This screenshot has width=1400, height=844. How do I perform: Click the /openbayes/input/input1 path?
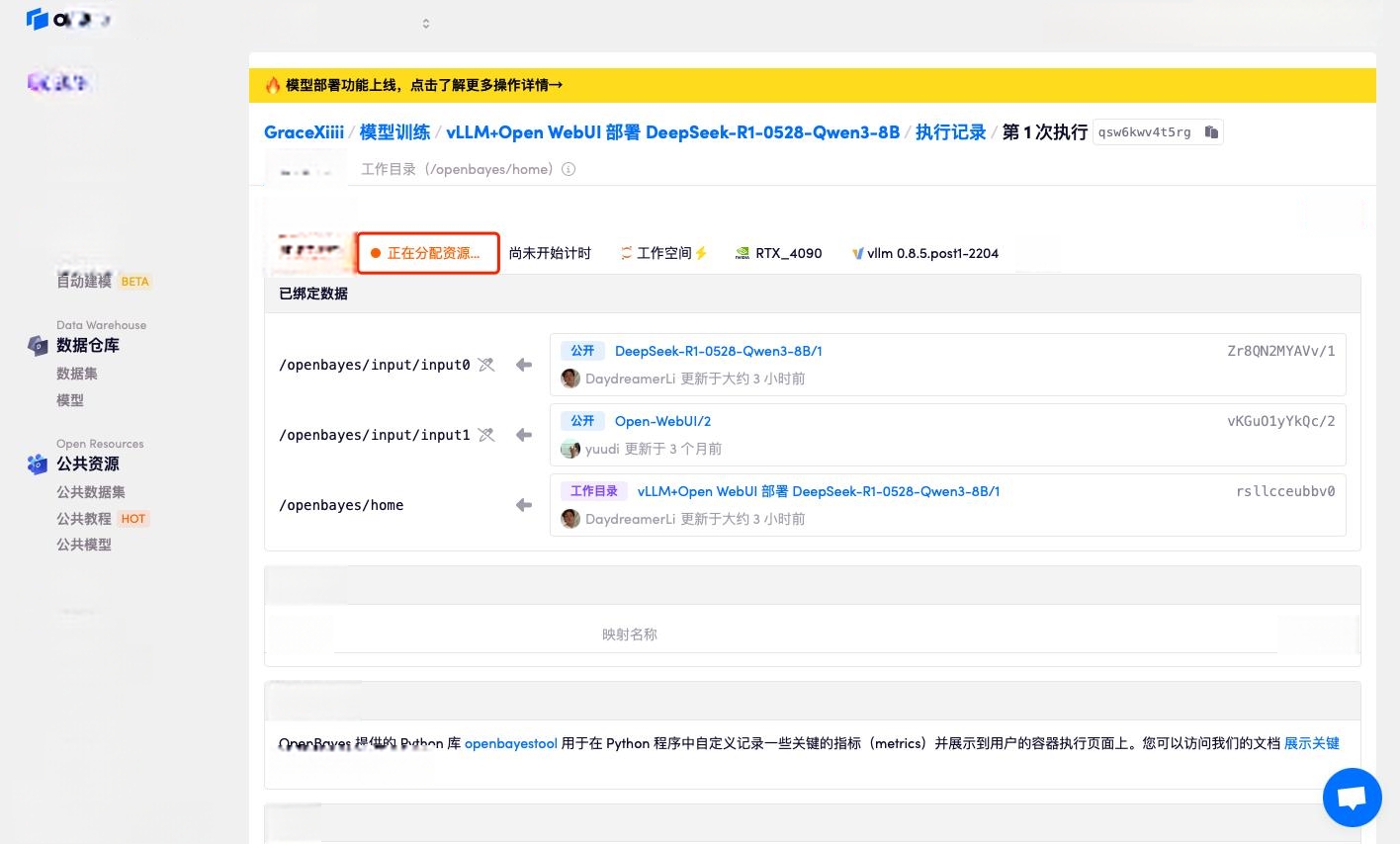pyautogui.click(x=375, y=435)
